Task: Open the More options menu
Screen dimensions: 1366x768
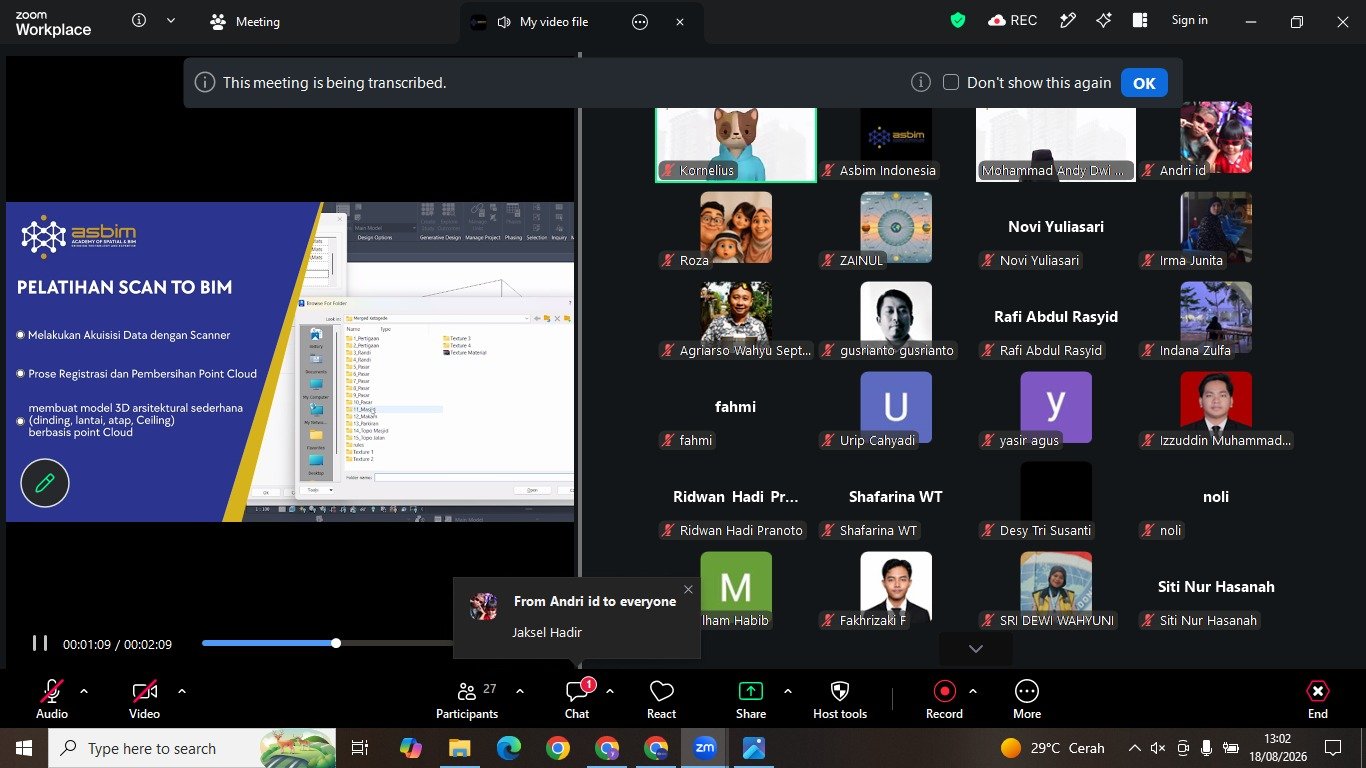Action: (1027, 700)
